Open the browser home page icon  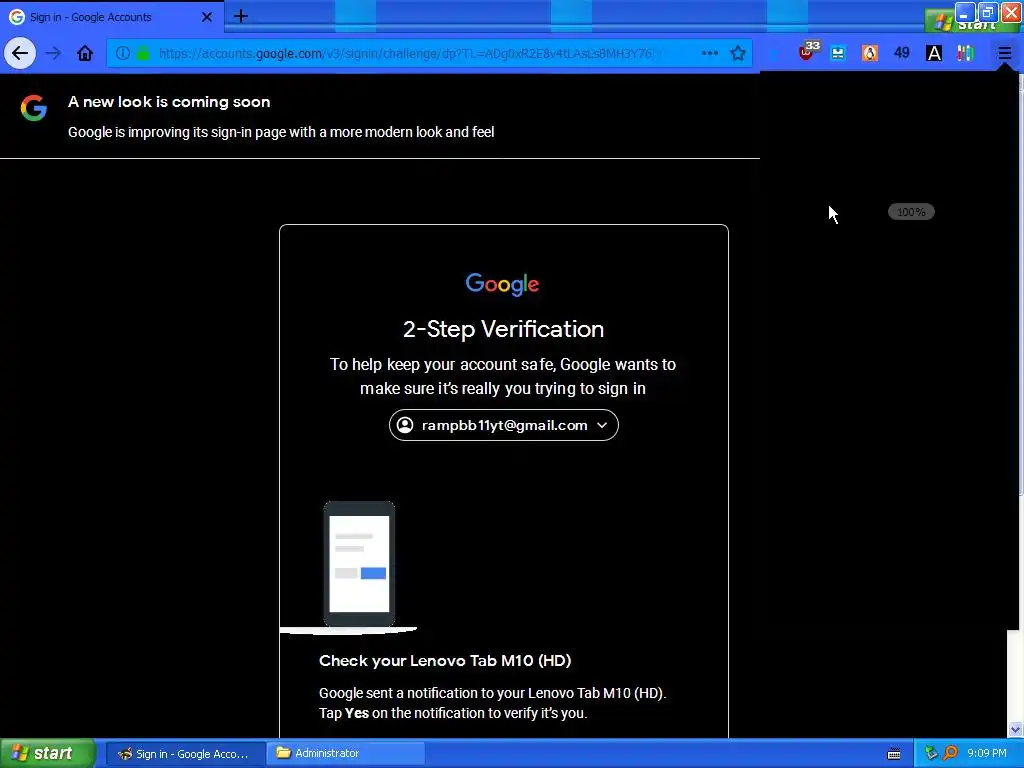click(85, 53)
